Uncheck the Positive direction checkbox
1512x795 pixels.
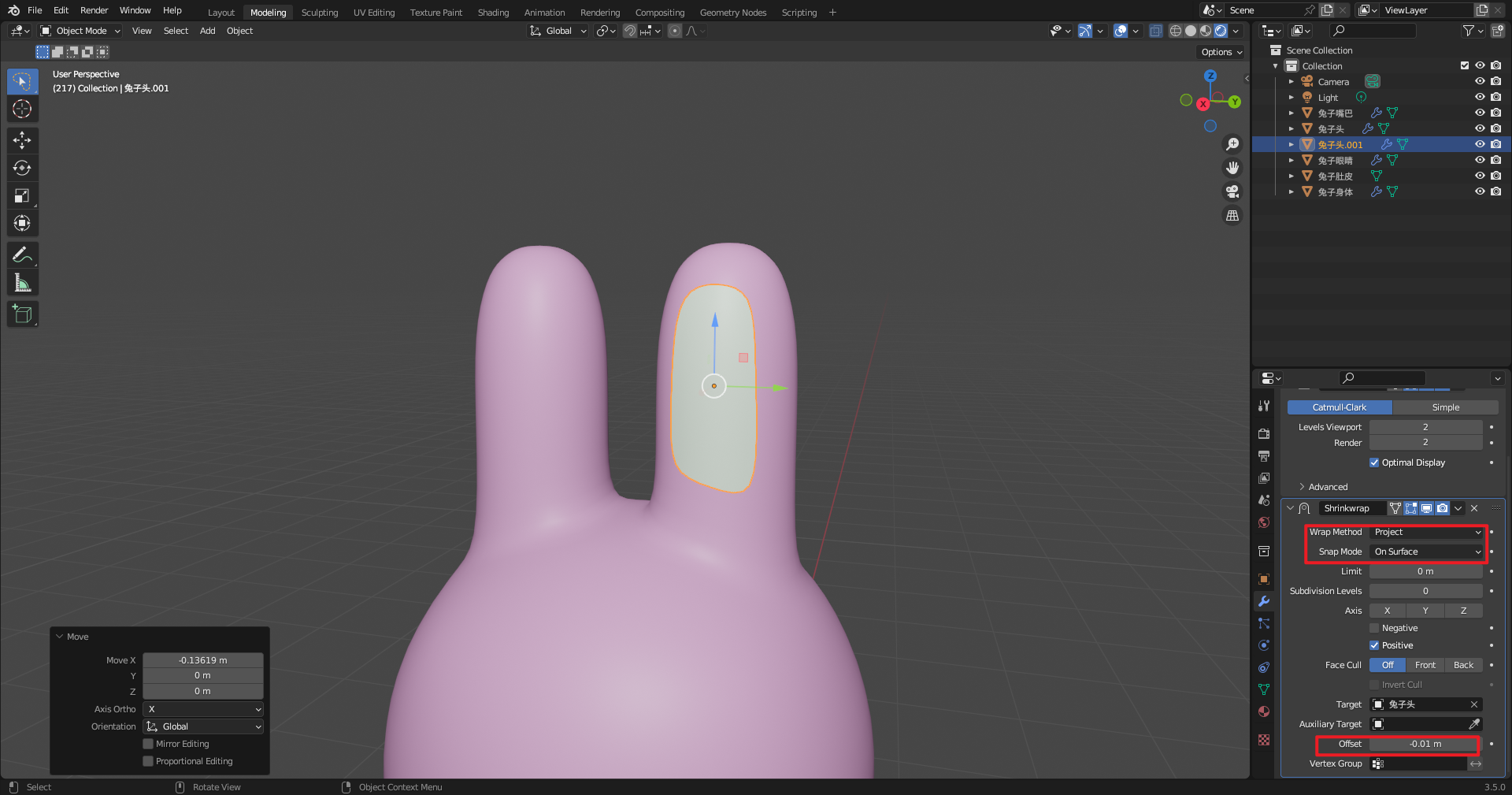click(1374, 645)
